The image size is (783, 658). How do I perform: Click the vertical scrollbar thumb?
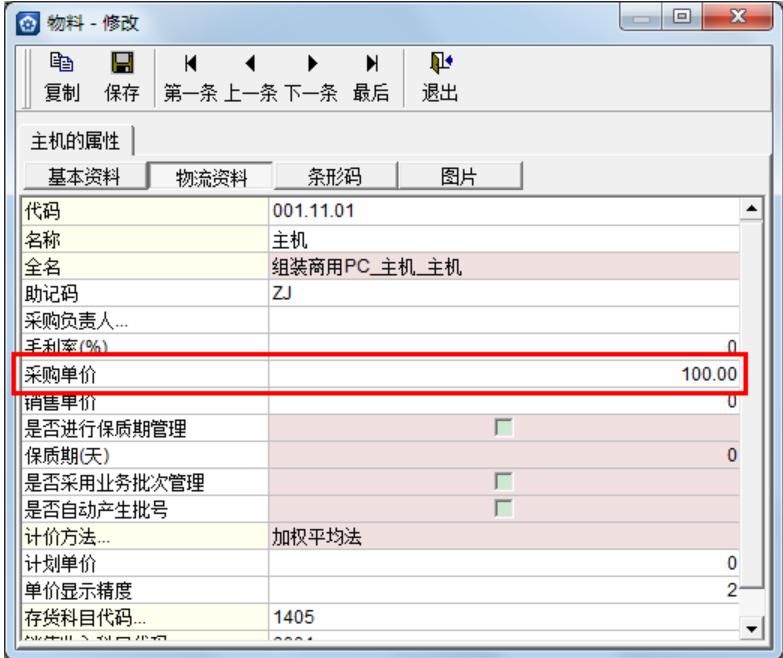[x=752, y=405]
